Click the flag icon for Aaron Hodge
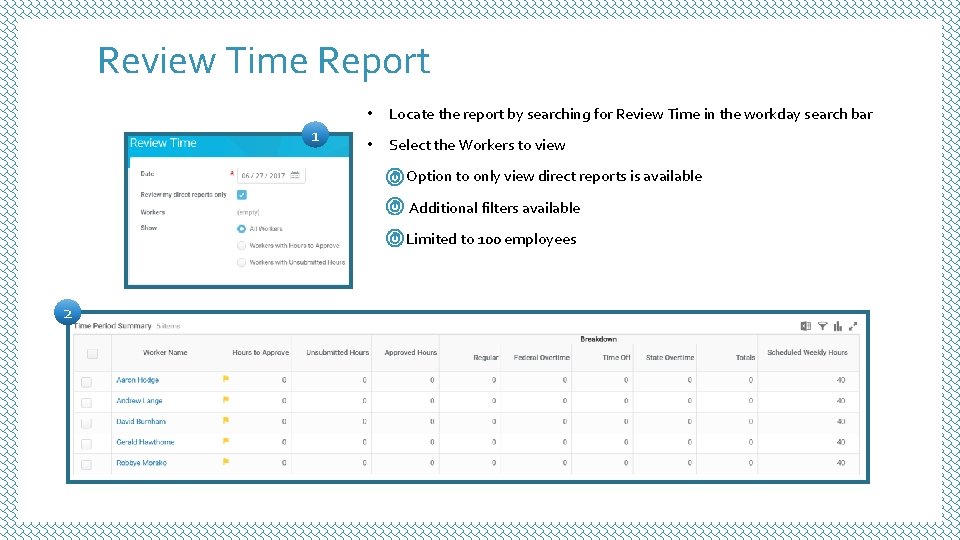The width and height of the screenshot is (960, 540). coord(226,380)
